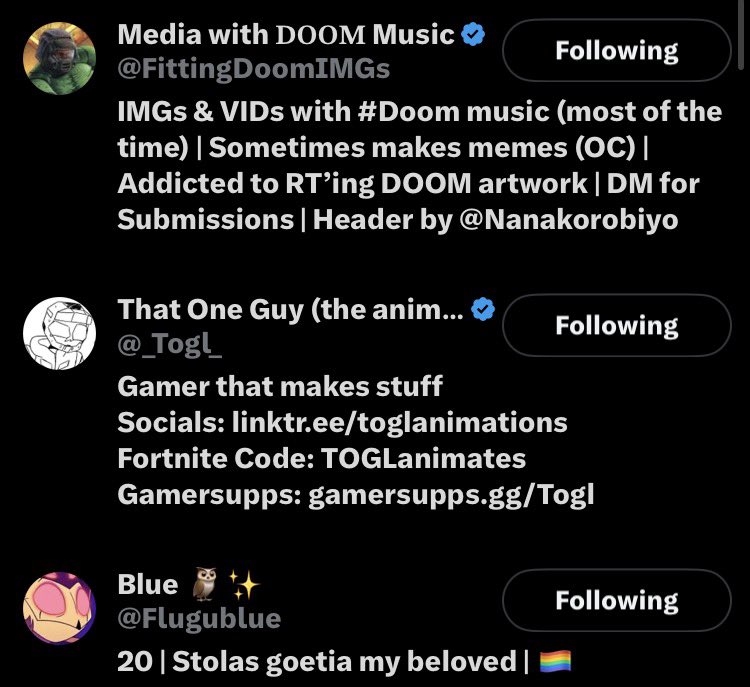Select the @Flugublue handle
Screen dimensions: 750x687
(199, 618)
